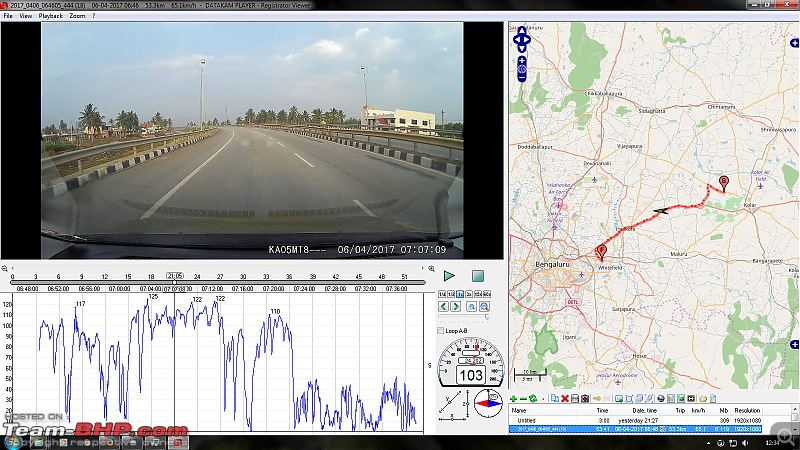
Task: Open the ? help menu
Action: coord(93,16)
